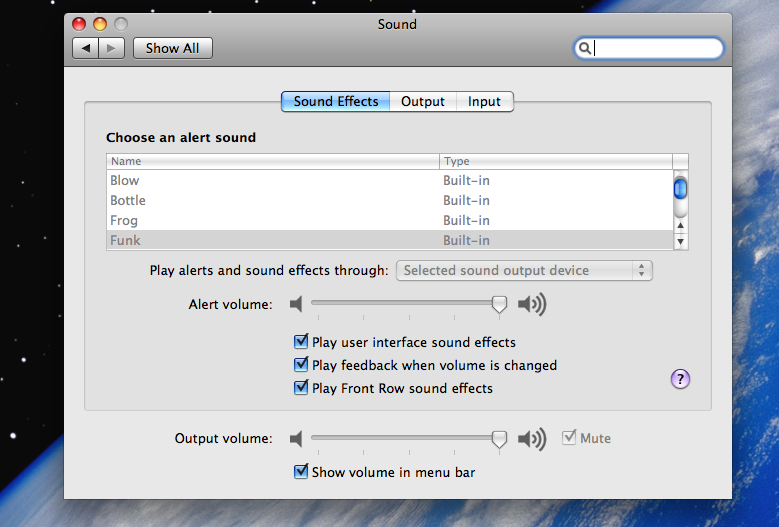779x527 pixels.
Task: Click the blue scrollbar thumb in alert list
Action: pyautogui.click(x=681, y=189)
